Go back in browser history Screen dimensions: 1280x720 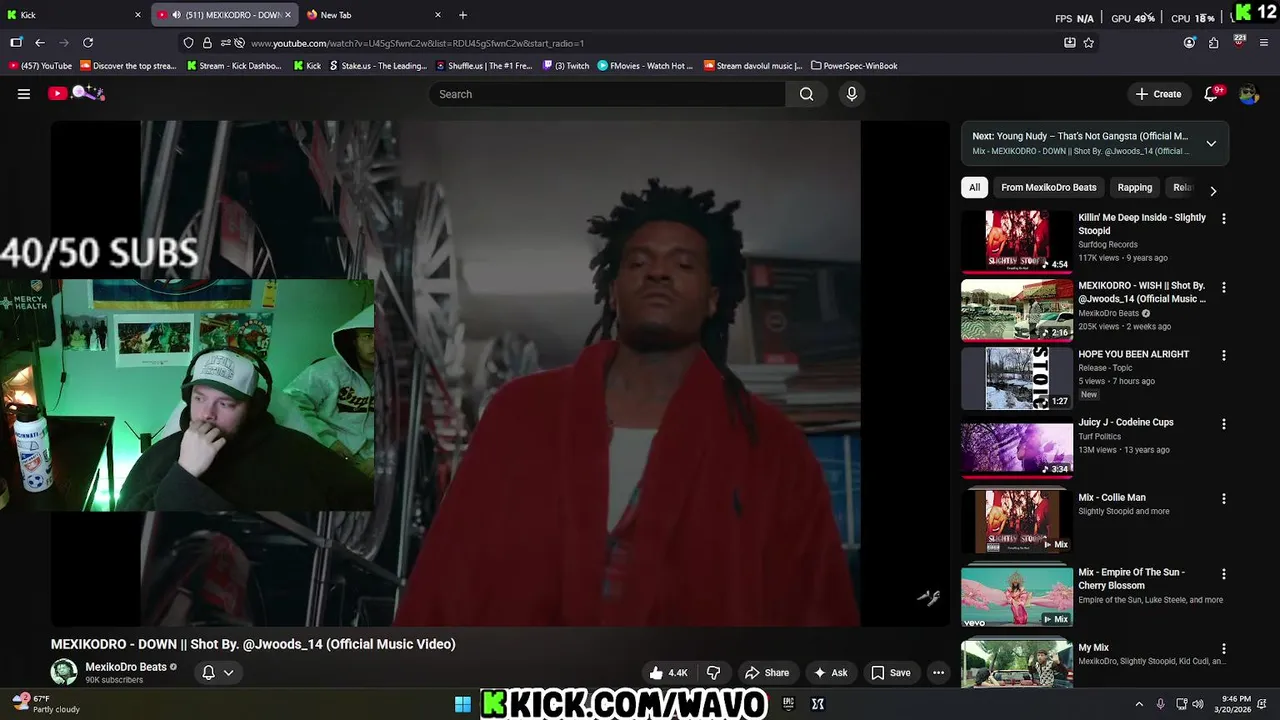tap(40, 43)
